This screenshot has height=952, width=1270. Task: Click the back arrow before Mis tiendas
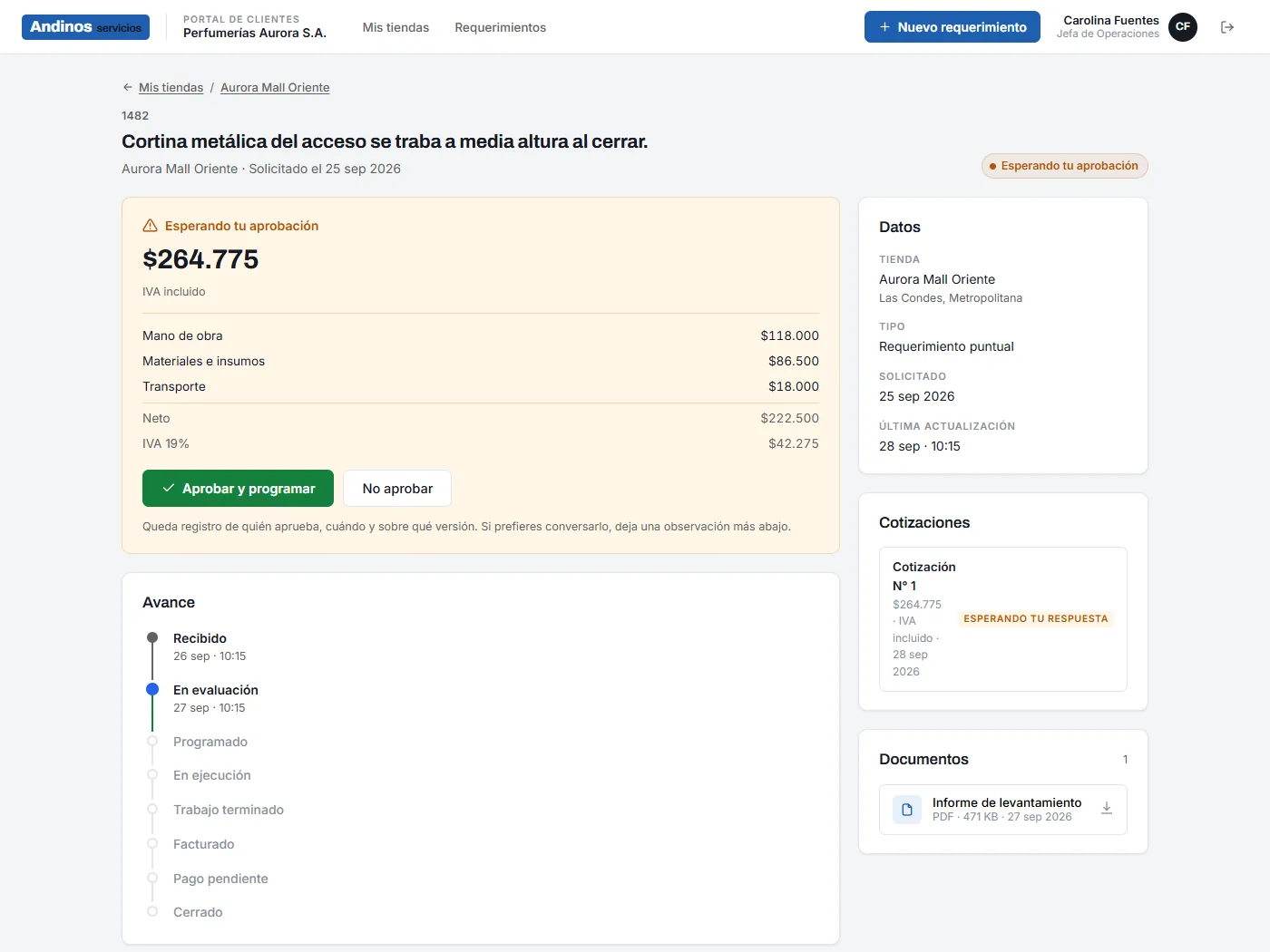[128, 88]
